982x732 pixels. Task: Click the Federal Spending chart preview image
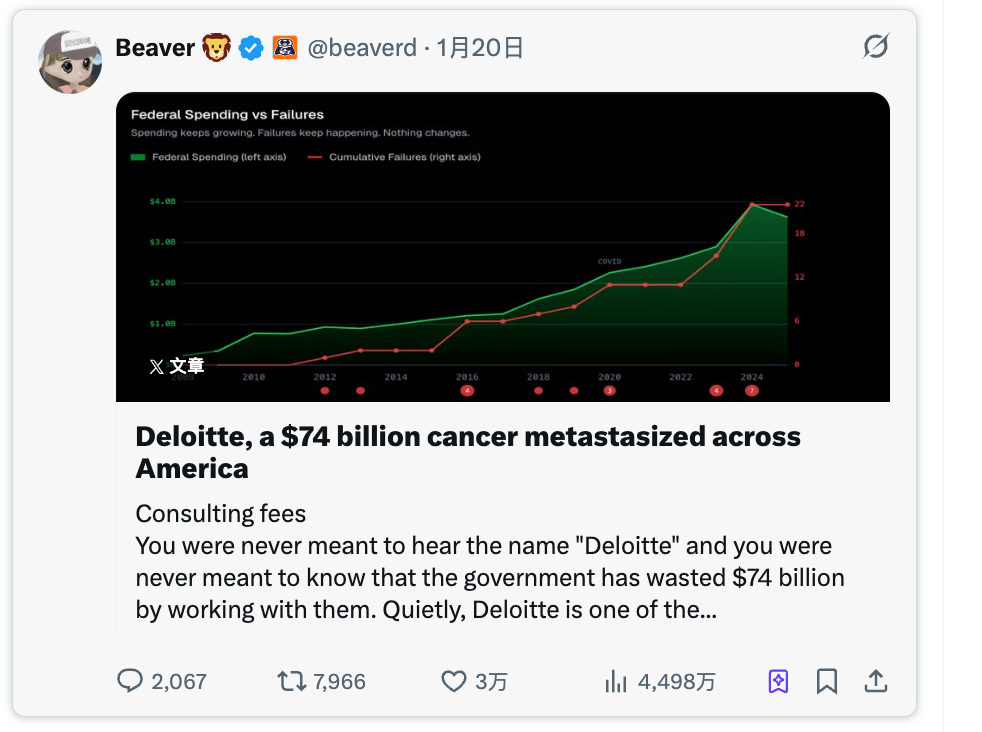click(503, 246)
